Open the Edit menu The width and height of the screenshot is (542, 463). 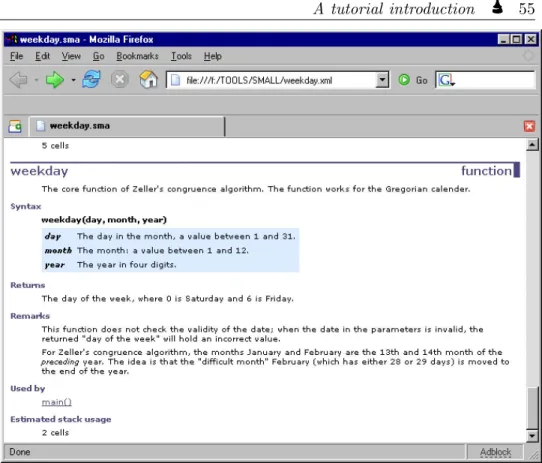(x=43, y=56)
